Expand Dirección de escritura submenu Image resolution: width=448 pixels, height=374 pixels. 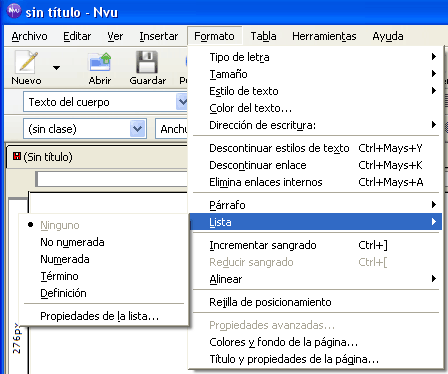point(315,125)
